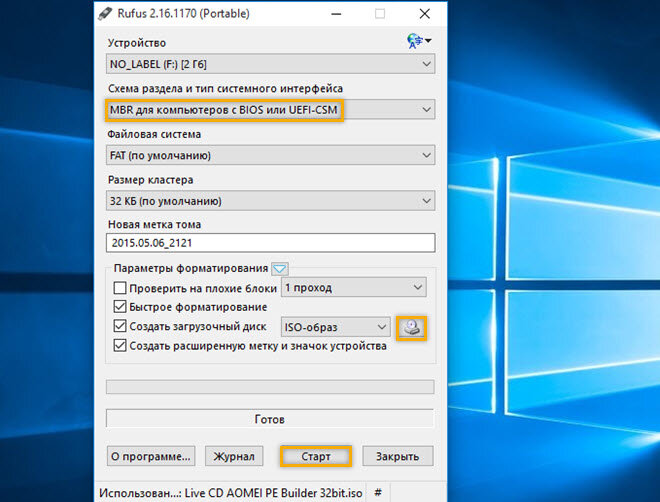Toggle 'Создать загрузочный диск' checkbox
The image size is (660, 502).
click(x=120, y=326)
